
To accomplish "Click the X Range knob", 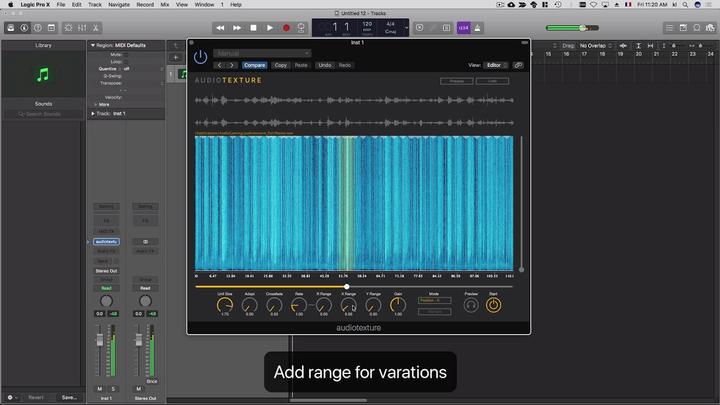I will tap(349, 304).
